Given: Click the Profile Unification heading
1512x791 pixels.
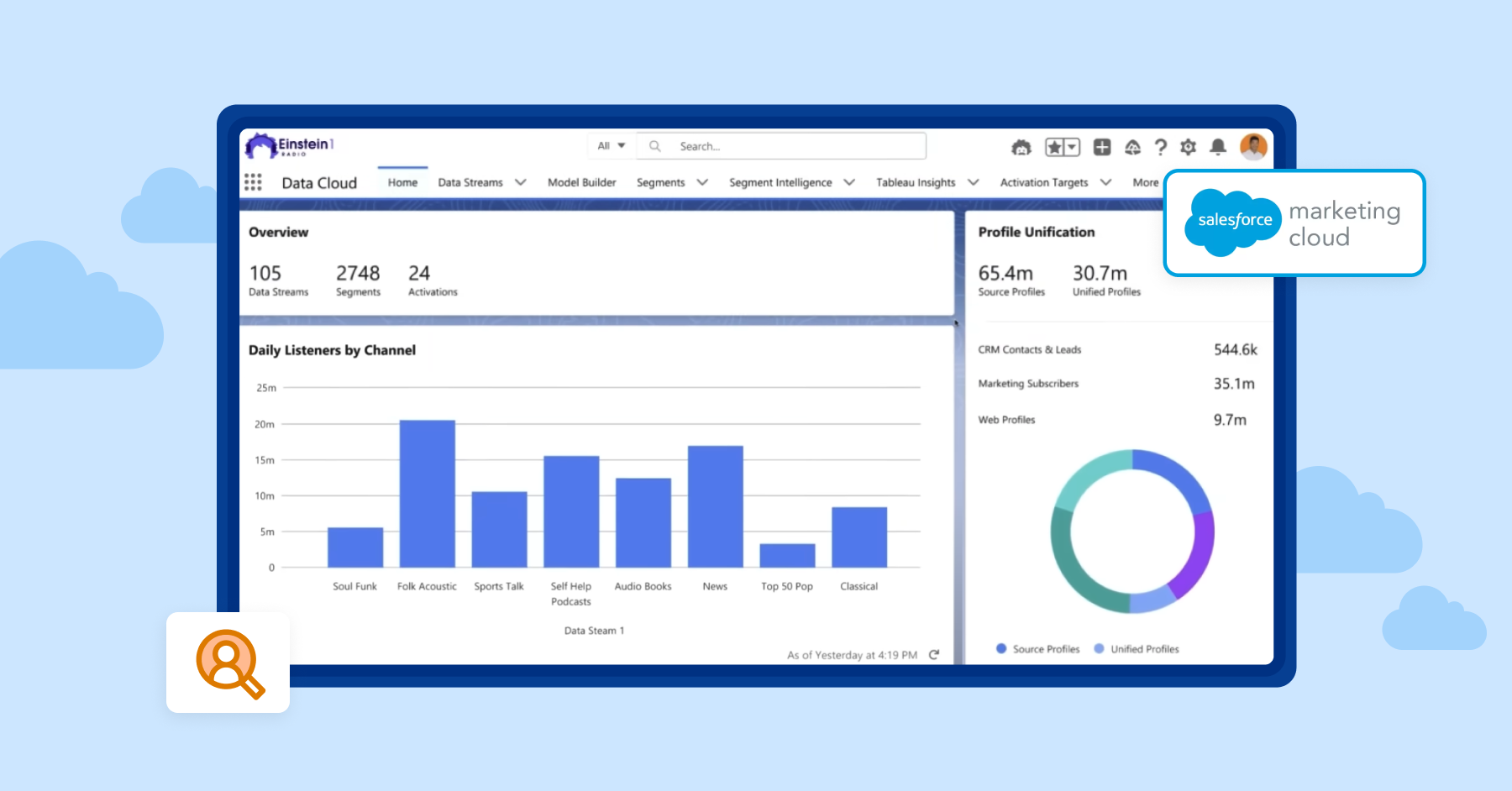Looking at the screenshot, I should (x=1037, y=232).
